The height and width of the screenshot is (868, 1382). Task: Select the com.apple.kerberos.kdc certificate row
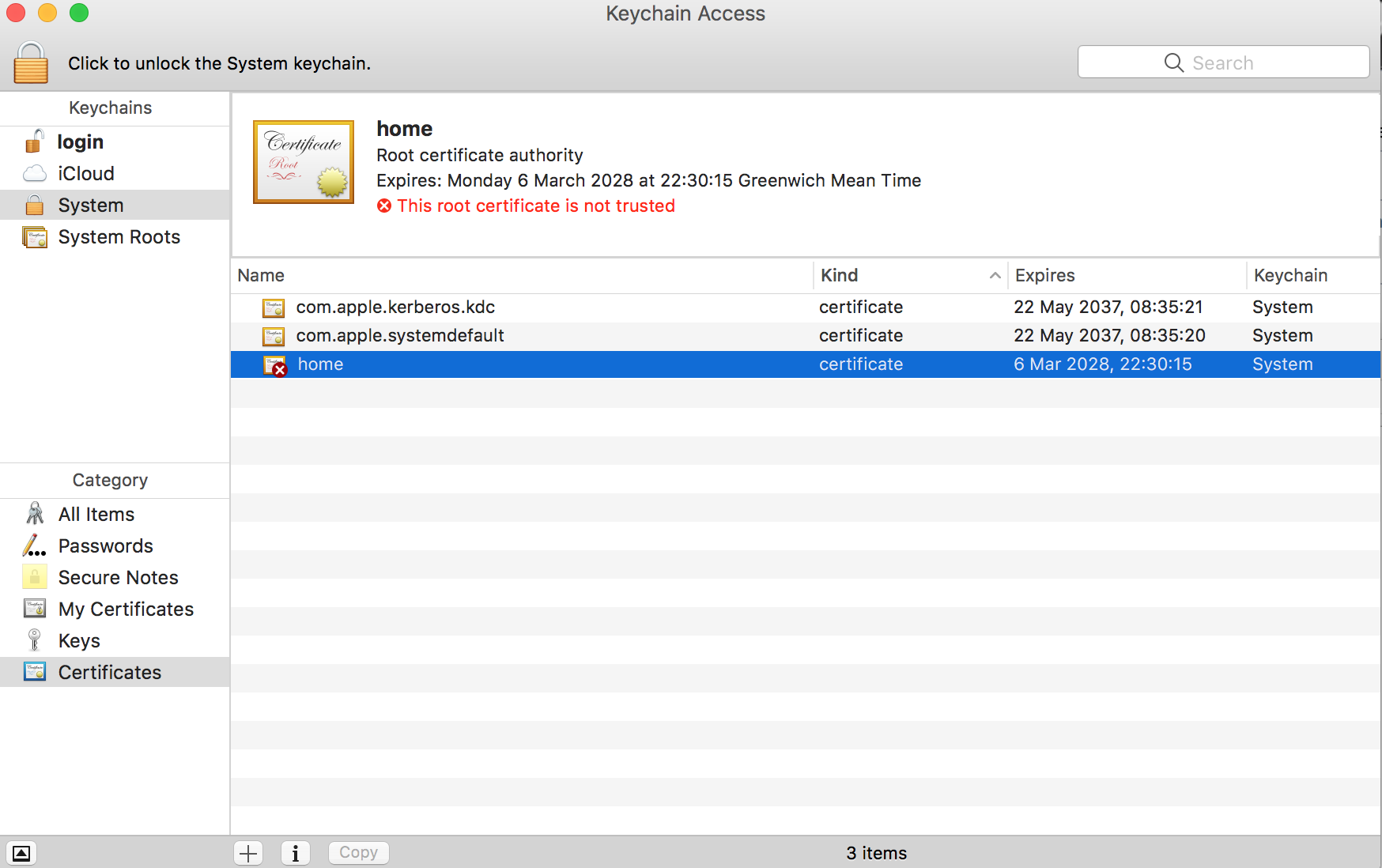[395, 308]
